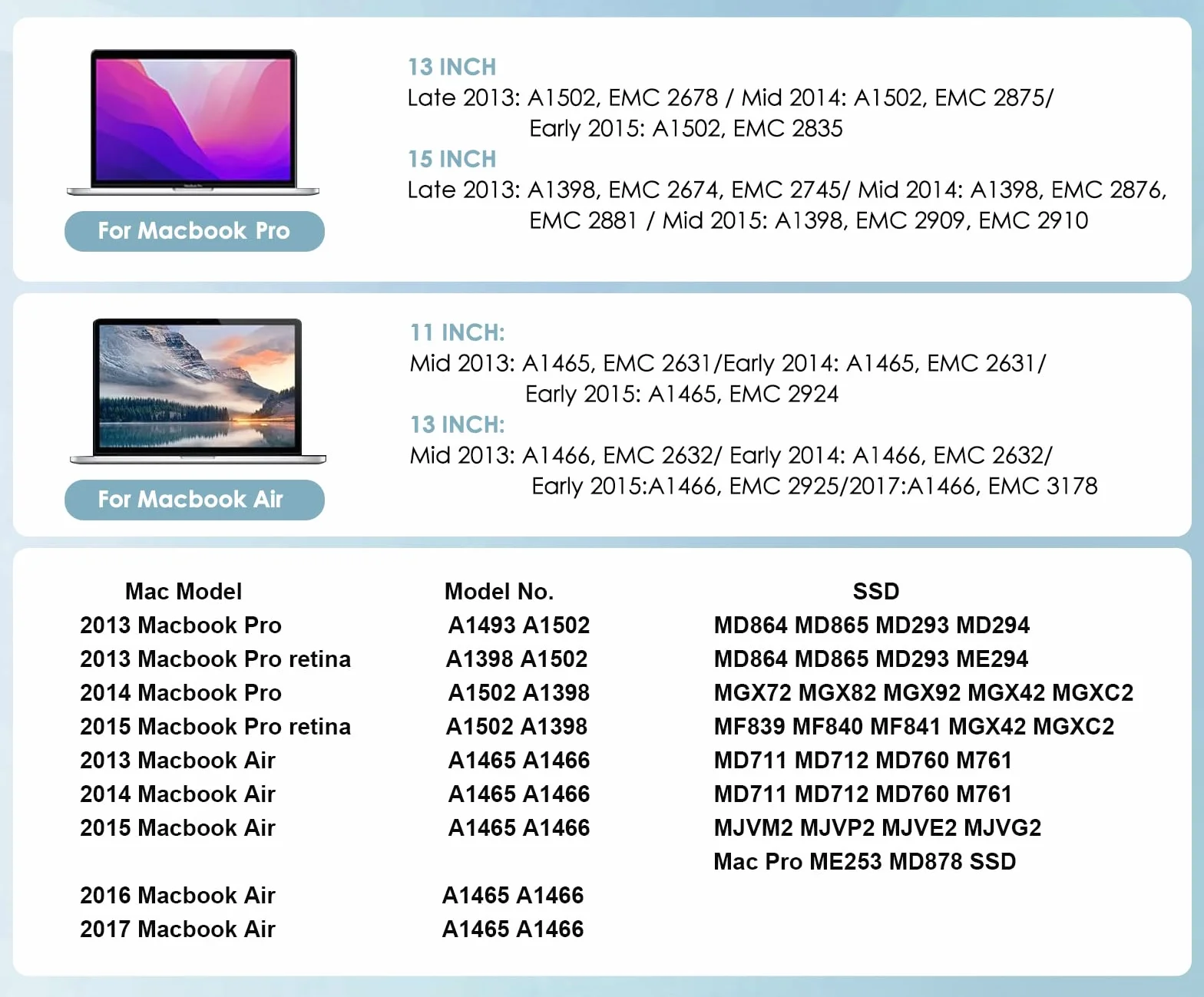Click the 'Mac Pro ME253 MD878 SSD' cell

point(865,861)
